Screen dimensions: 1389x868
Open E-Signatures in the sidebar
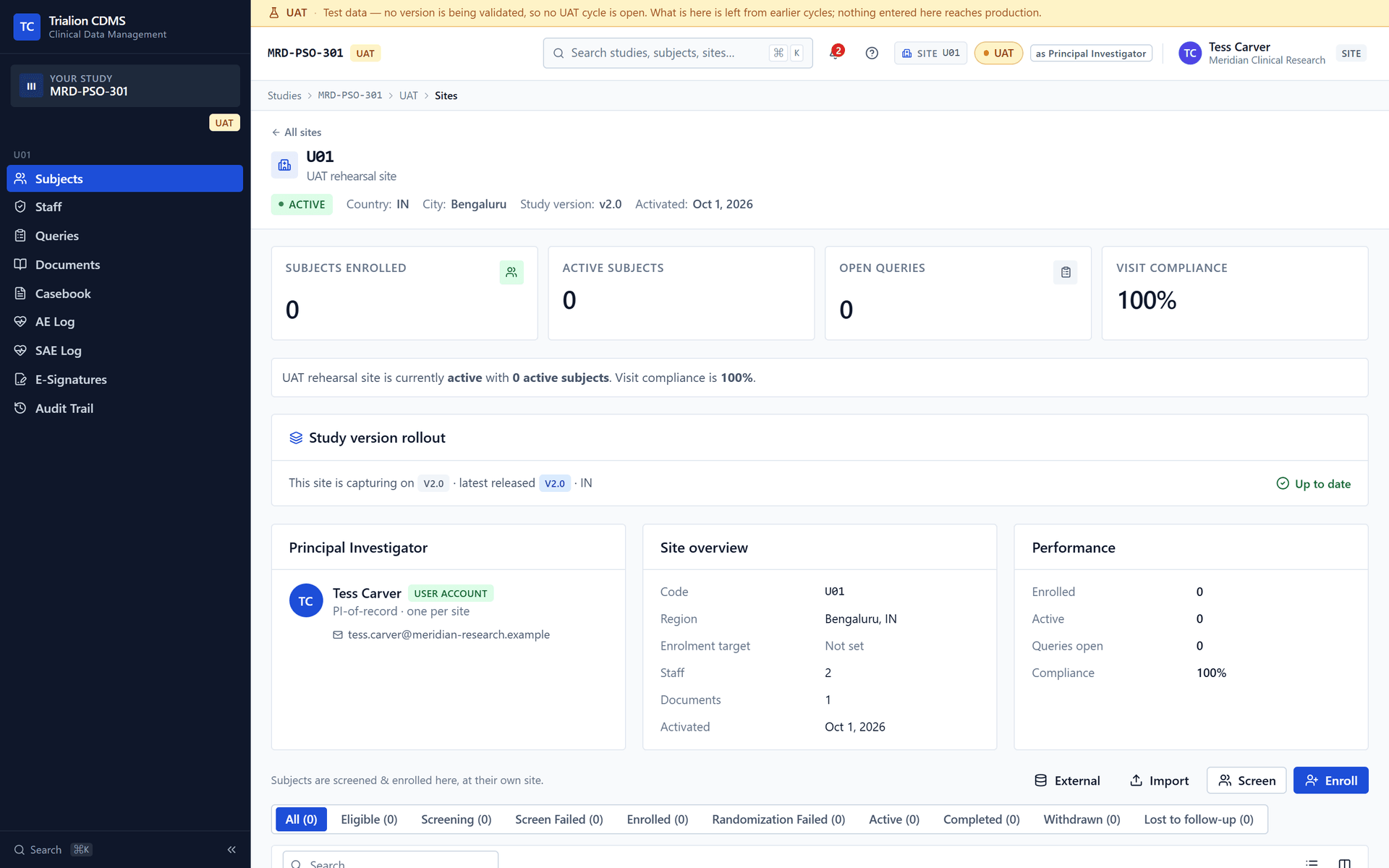[124, 380]
